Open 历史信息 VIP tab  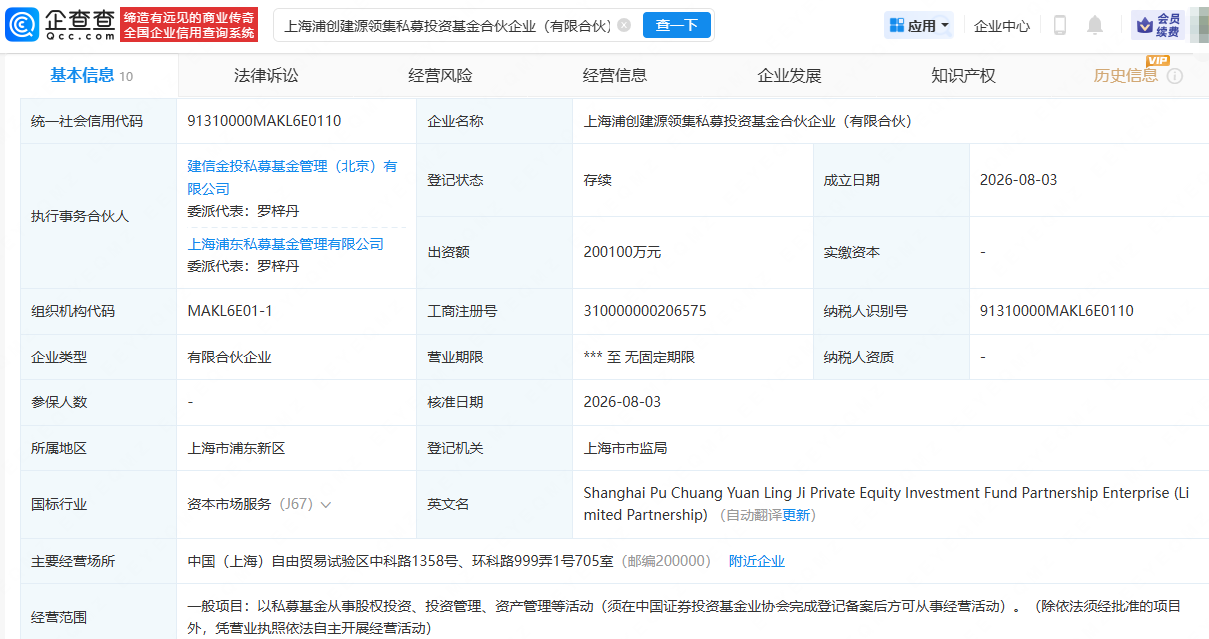[1126, 75]
